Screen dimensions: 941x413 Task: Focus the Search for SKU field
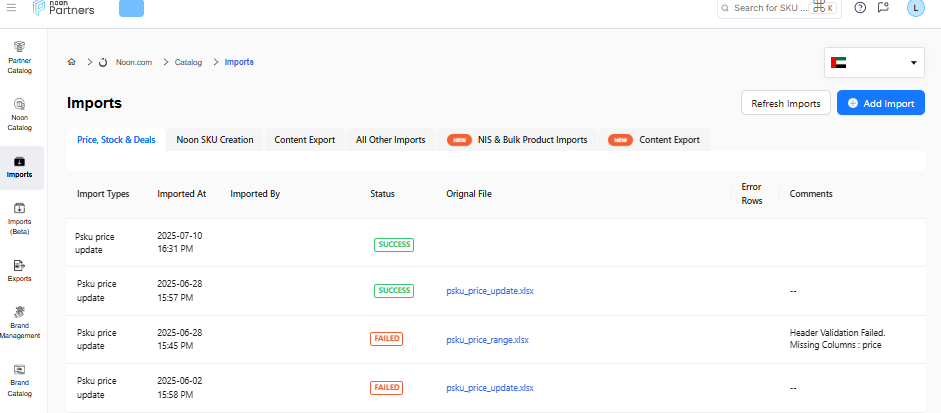[779, 8]
